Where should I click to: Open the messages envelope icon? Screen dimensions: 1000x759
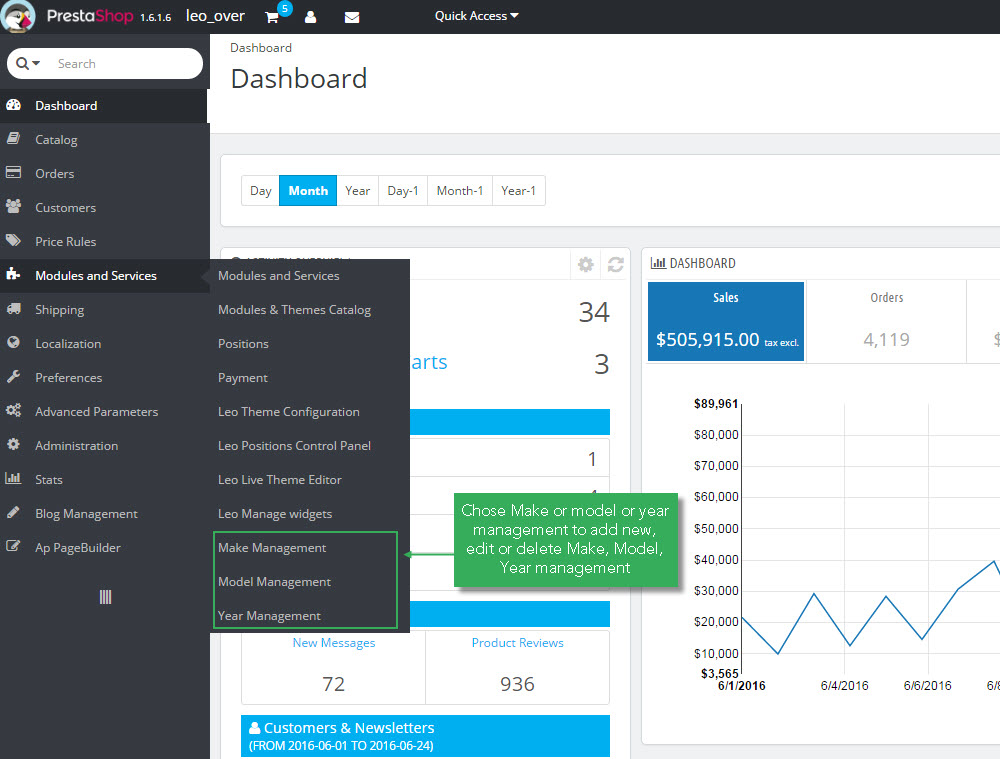(351, 17)
